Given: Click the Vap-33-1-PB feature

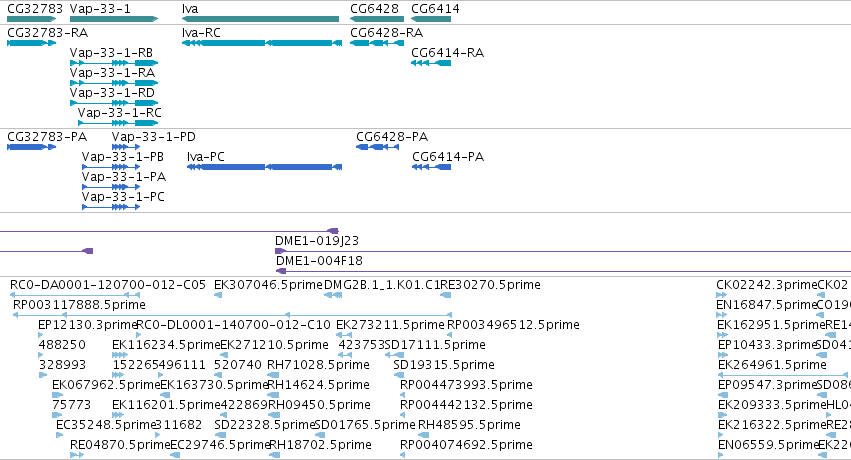Looking at the screenshot, I should tap(111, 167).
